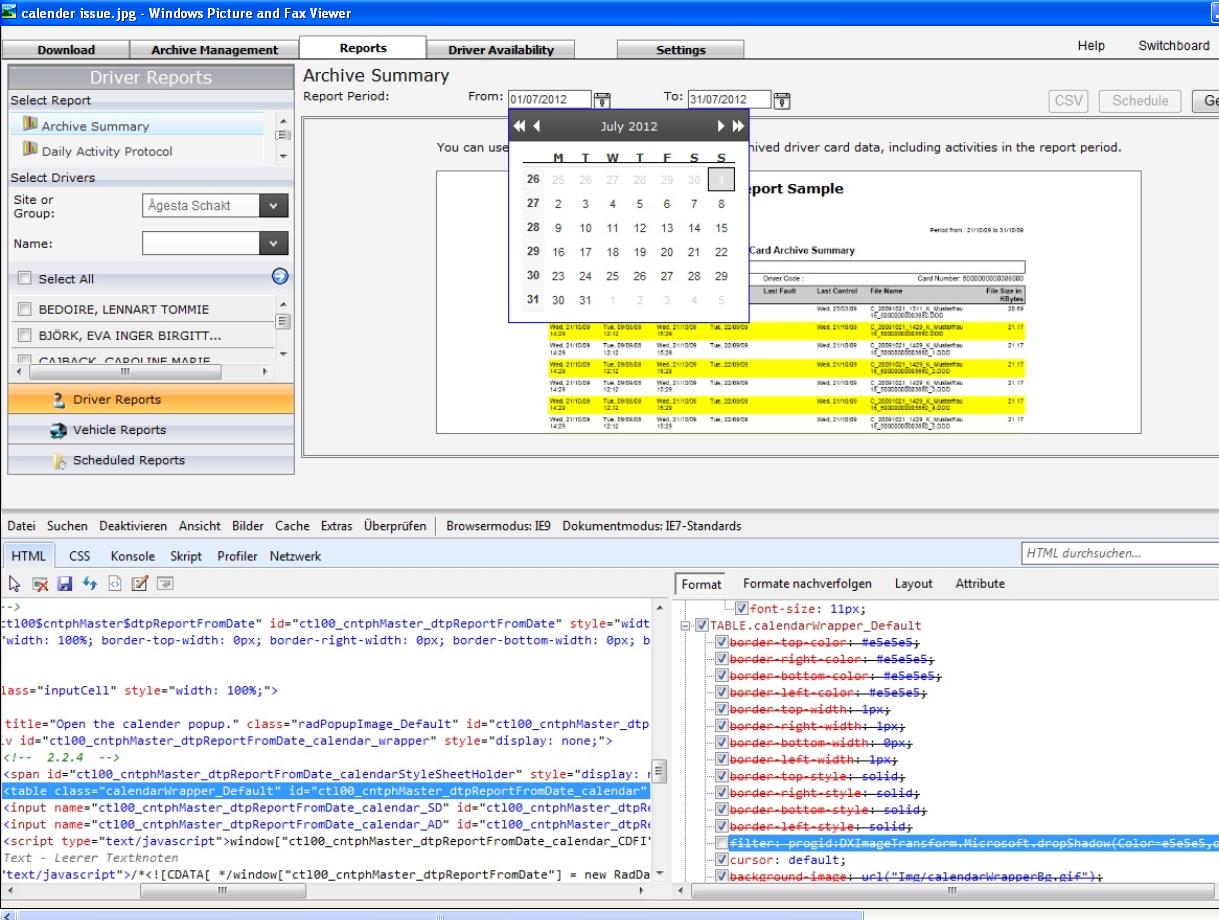Viewport: 1219px width, 920px height.
Task: Open the Site or Group dropdown
Action: pyautogui.click(x=272, y=205)
